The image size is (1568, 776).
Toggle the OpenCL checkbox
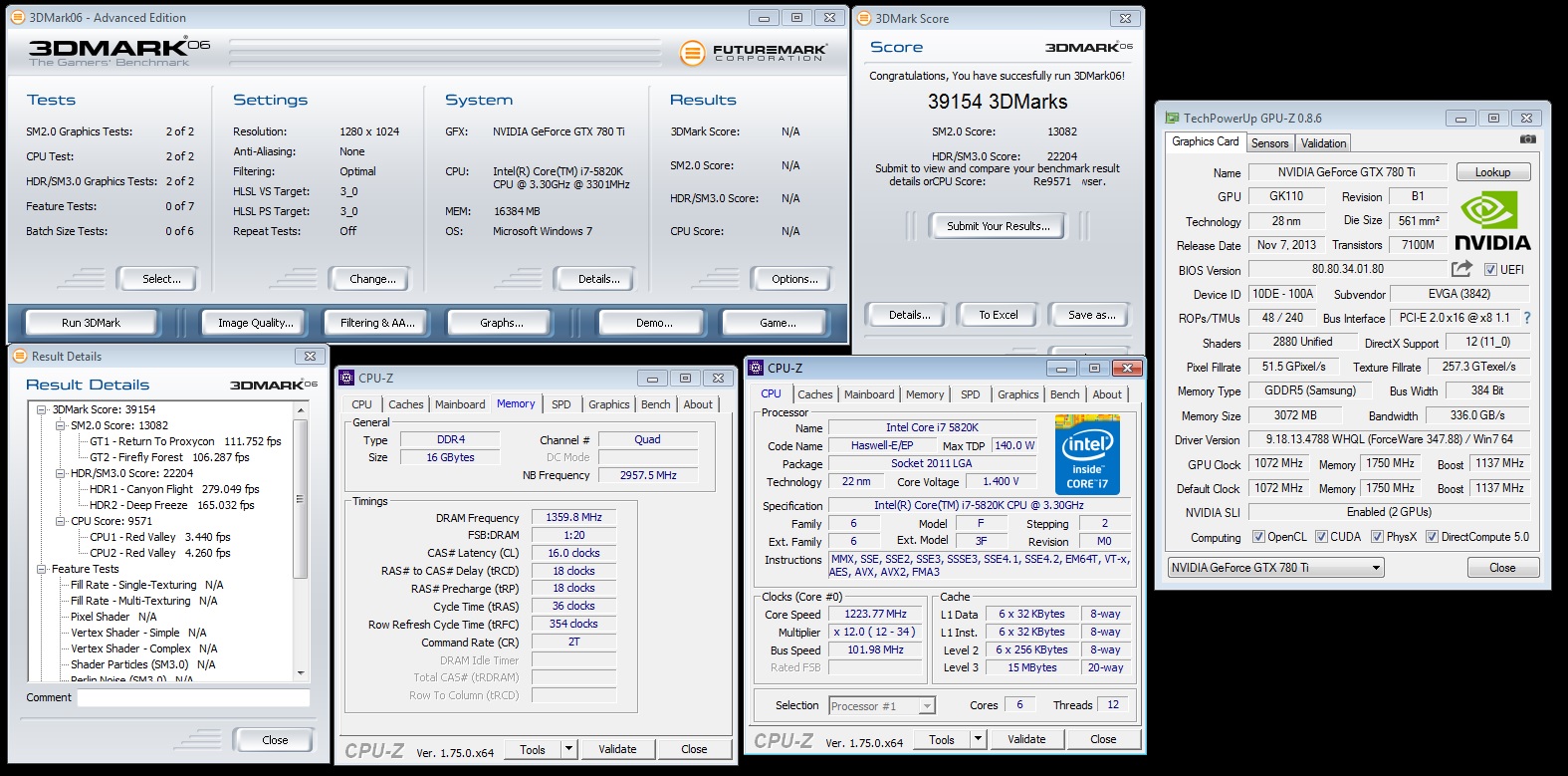(1258, 537)
